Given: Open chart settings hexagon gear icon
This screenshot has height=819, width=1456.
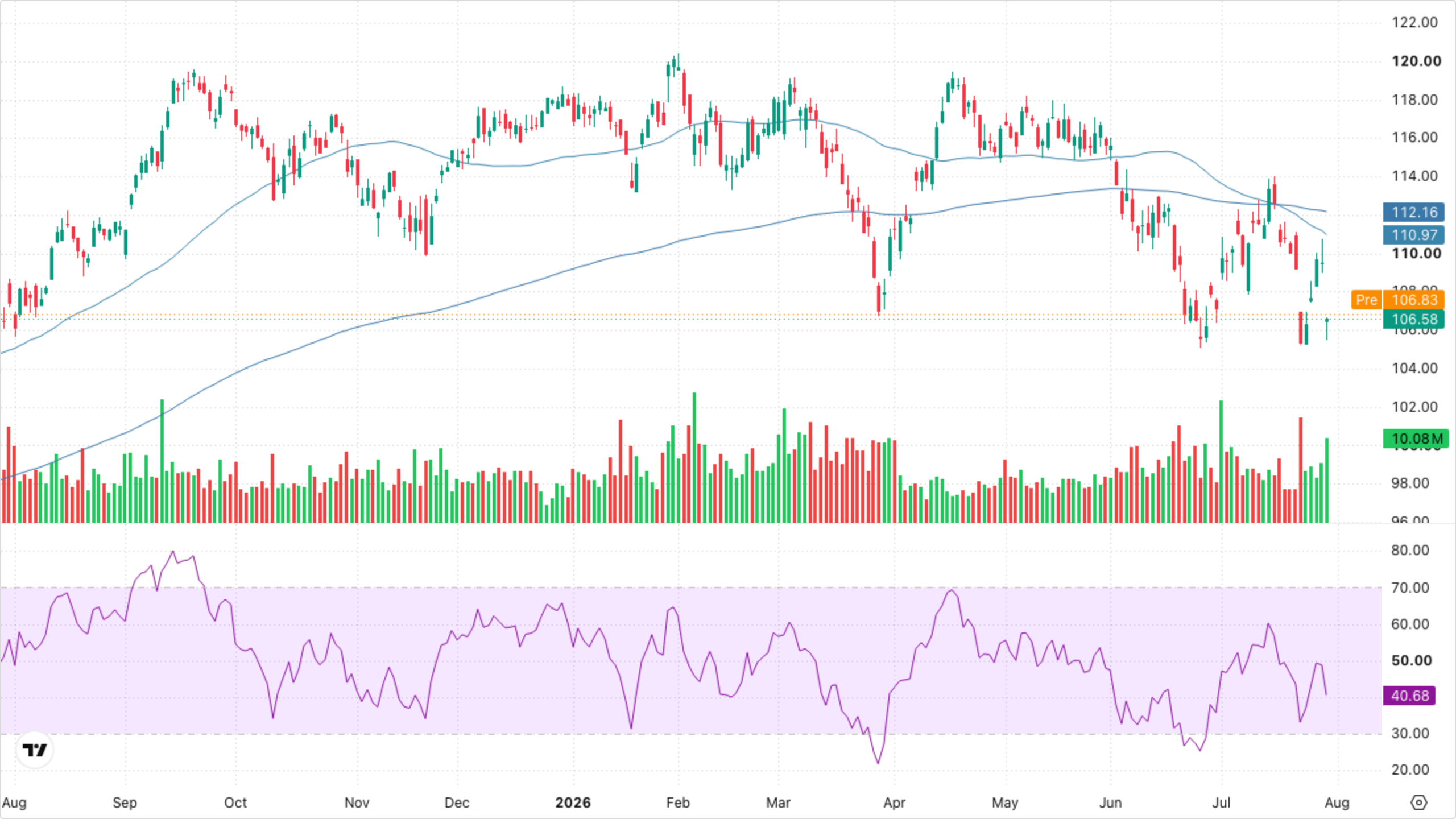Looking at the screenshot, I should point(1419,803).
